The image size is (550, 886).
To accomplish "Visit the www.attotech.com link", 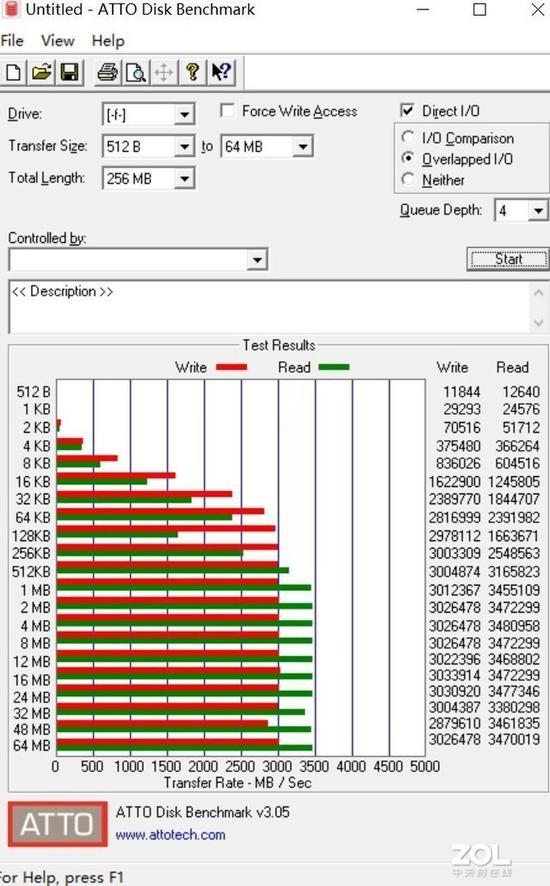I will point(170,835).
